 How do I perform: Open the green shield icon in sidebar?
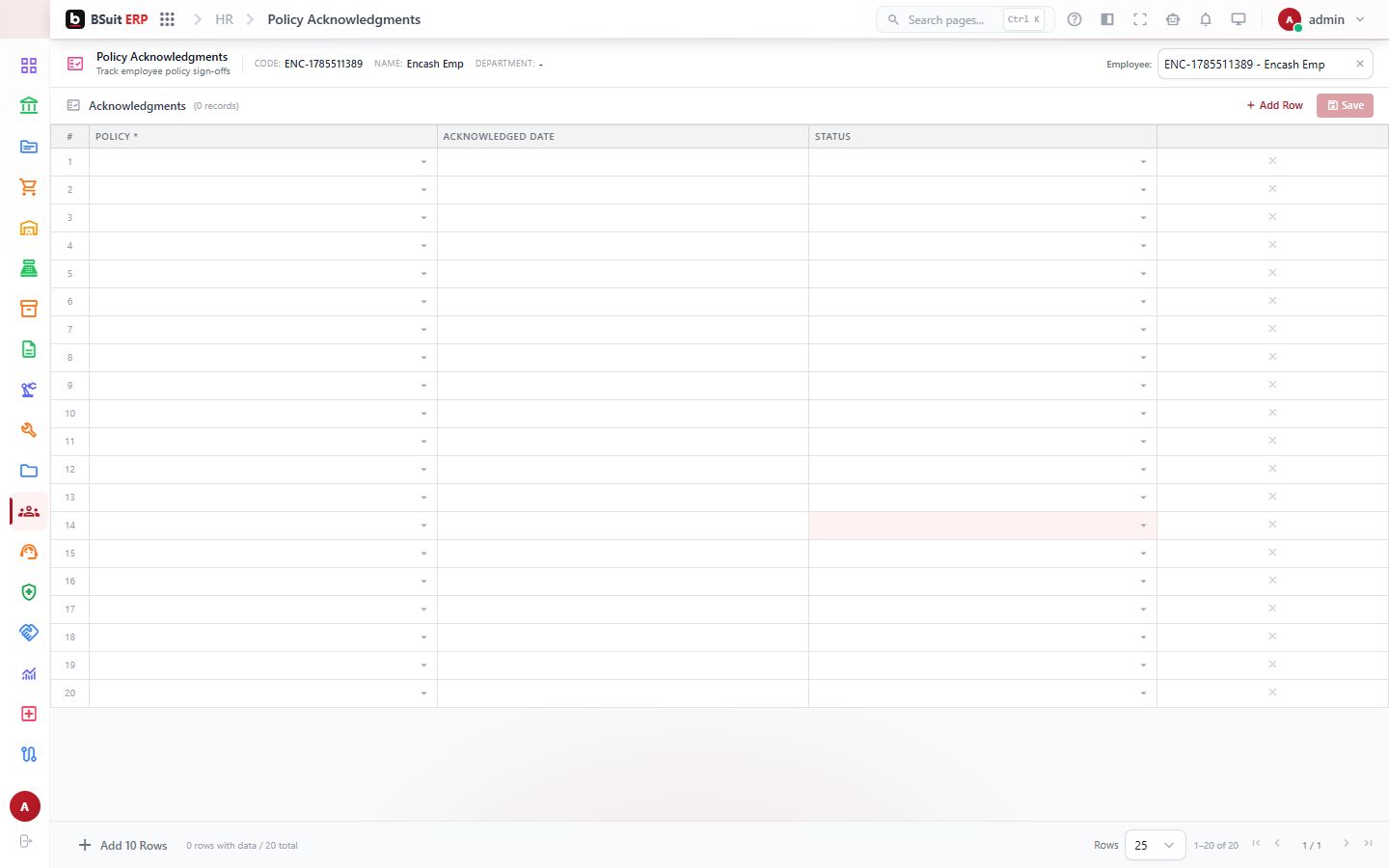point(29,592)
